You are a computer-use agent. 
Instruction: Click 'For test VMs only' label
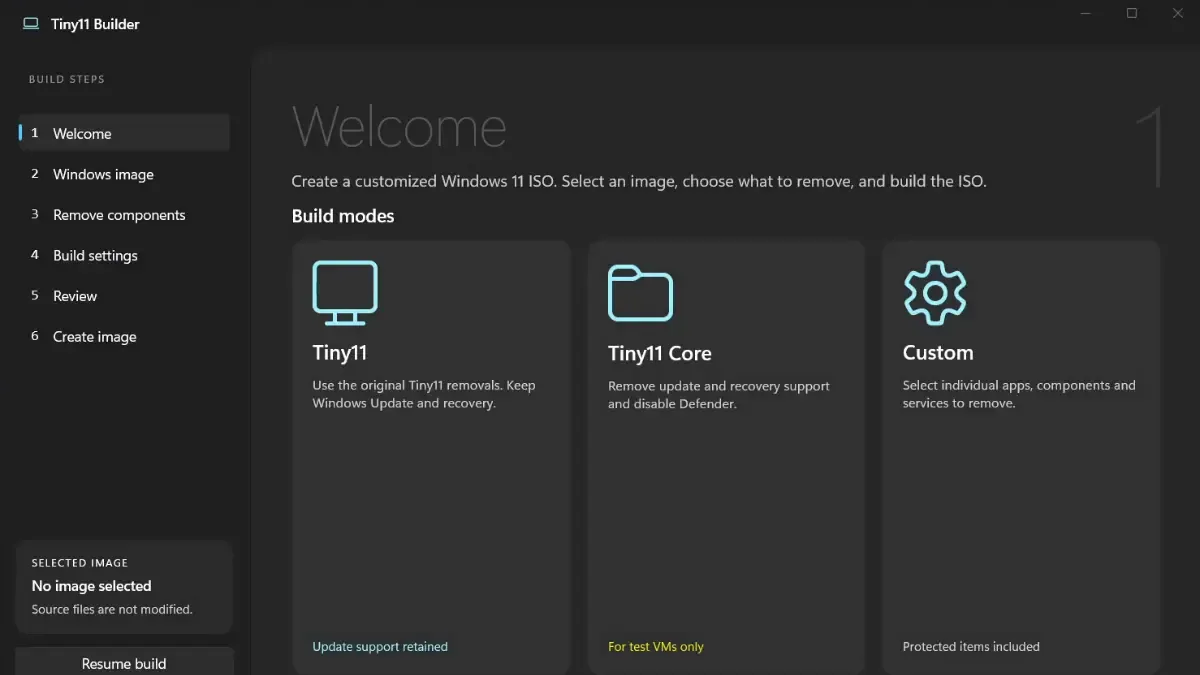656,647
